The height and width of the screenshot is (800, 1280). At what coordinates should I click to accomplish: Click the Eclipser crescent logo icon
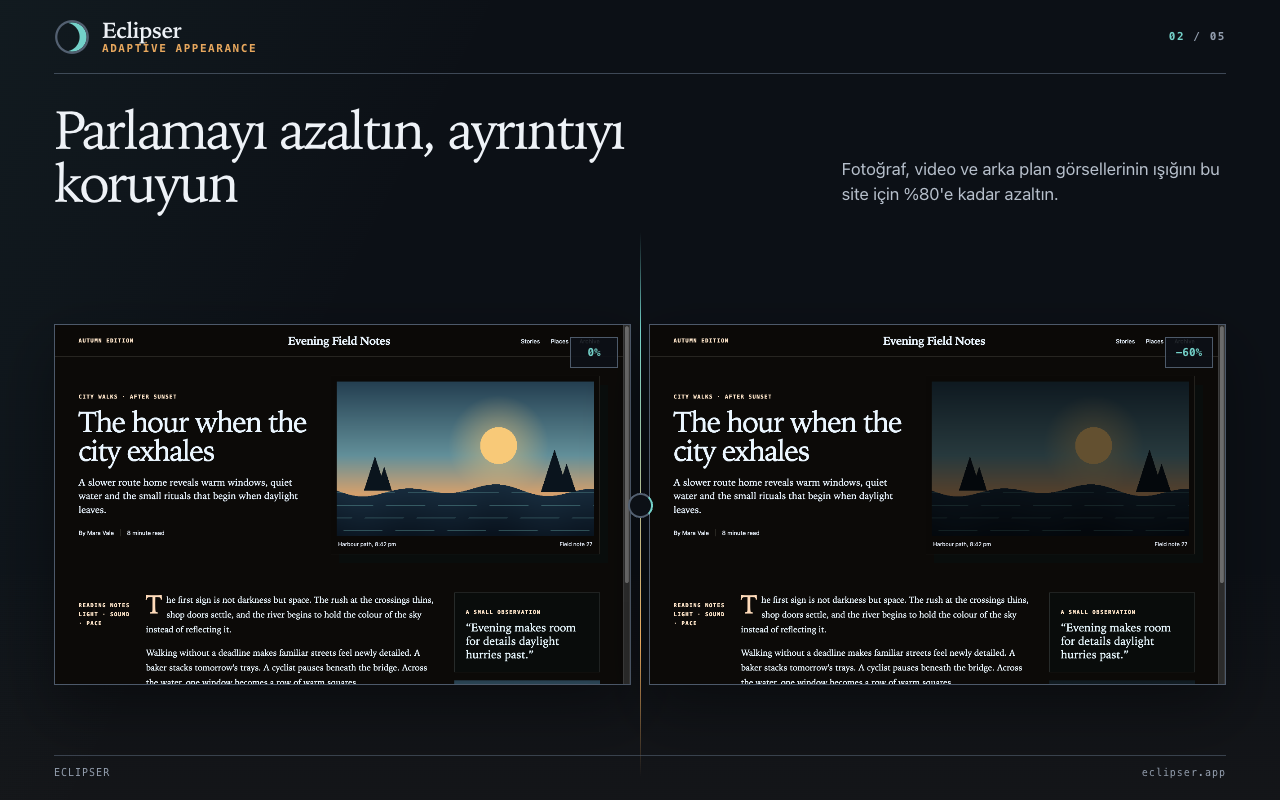[72, 37]
